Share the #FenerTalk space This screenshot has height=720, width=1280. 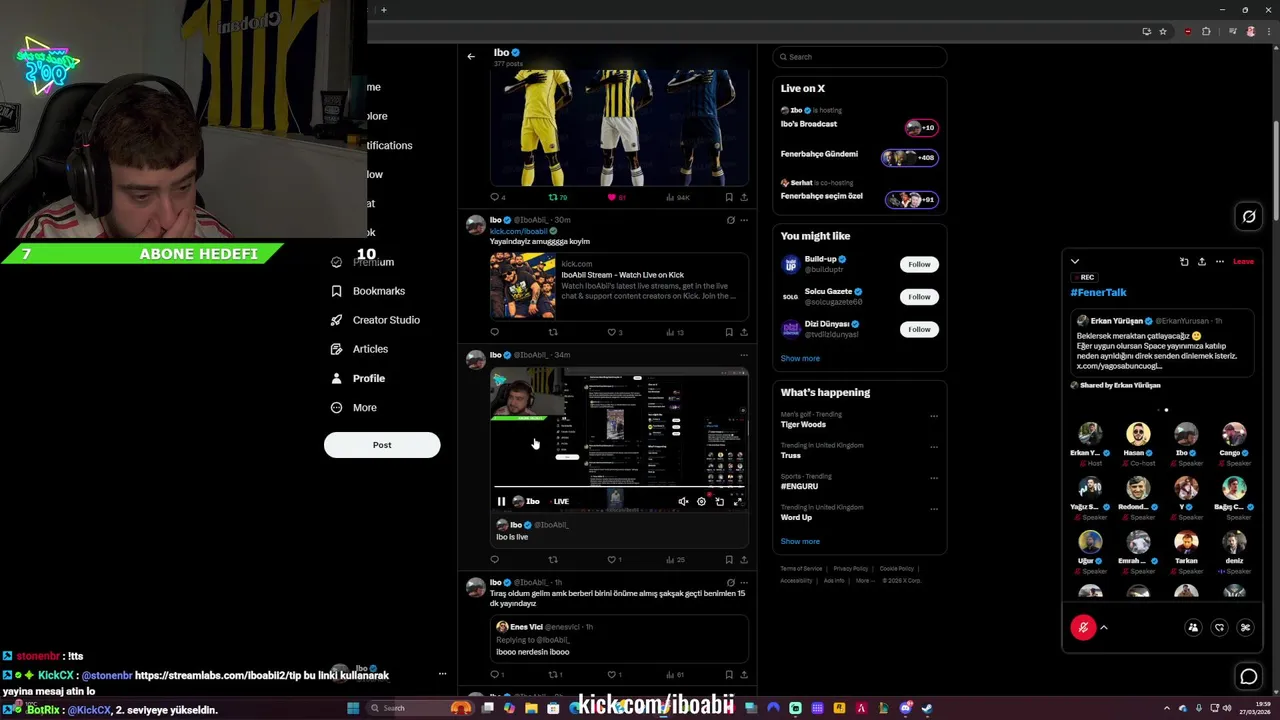(x=1202, y=262)
